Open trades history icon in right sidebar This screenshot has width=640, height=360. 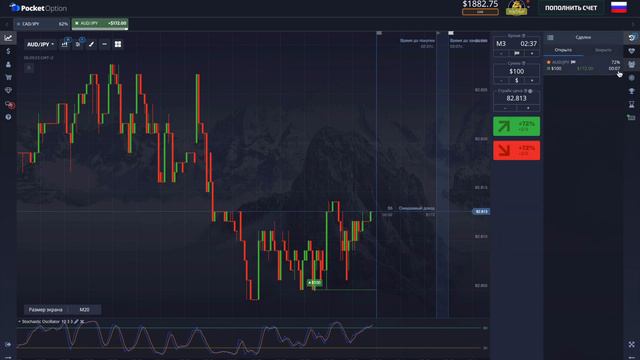pos(631,38)
